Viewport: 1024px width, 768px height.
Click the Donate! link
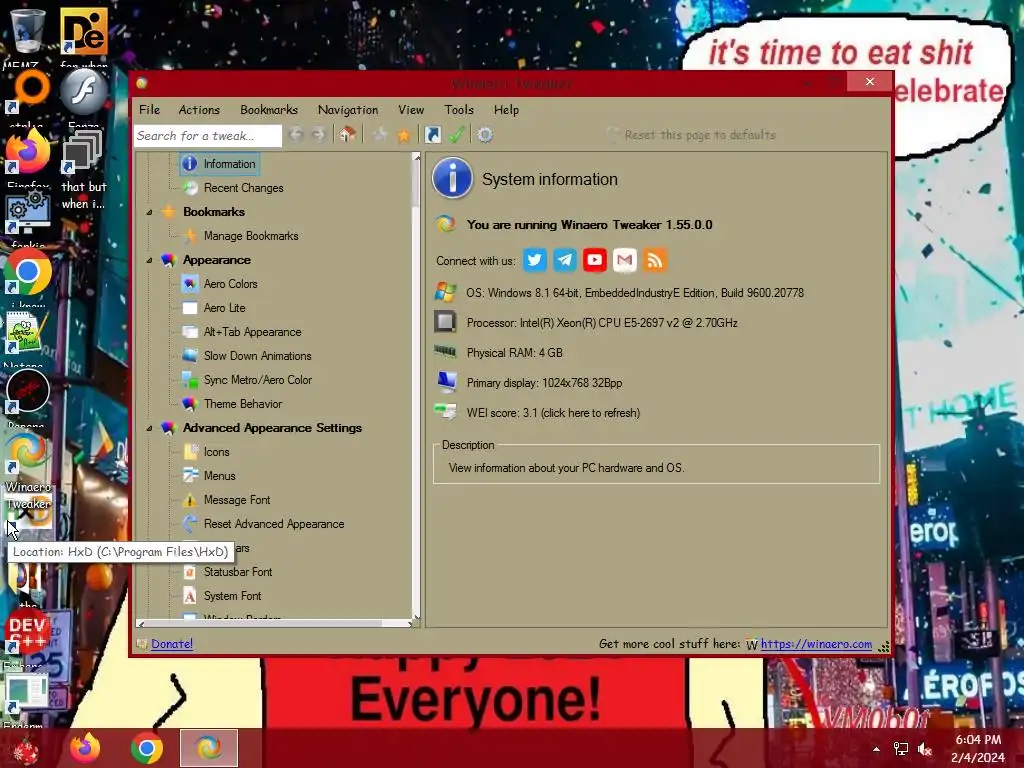[x=172, y=644]
